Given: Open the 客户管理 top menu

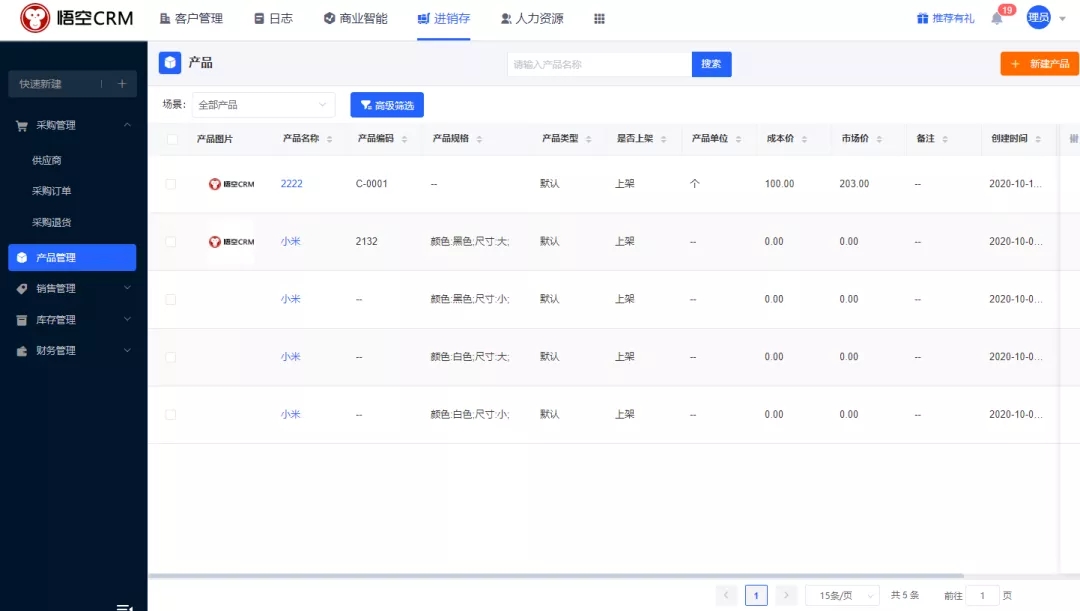Looking at the screenshot, I should pyautogui.click(x=191, y=19).
